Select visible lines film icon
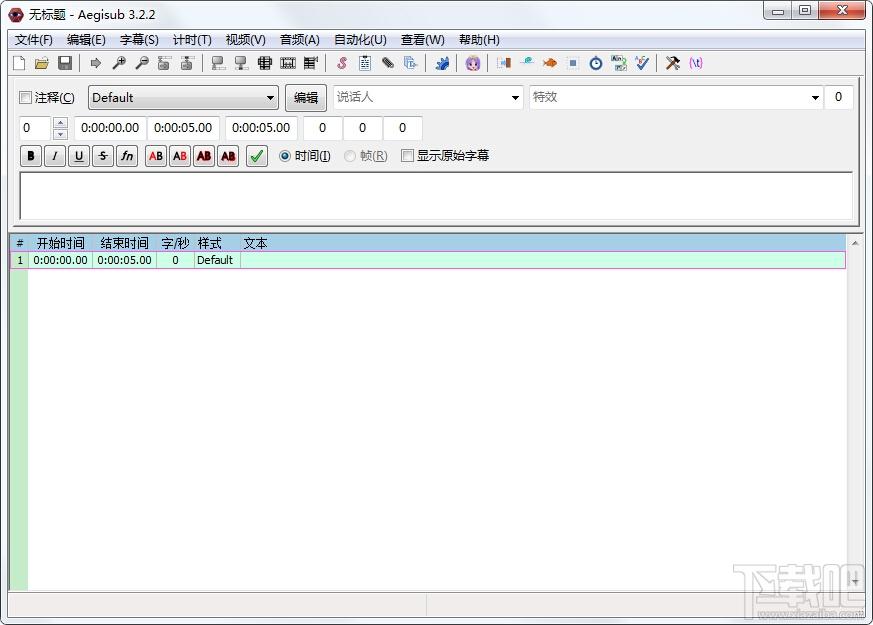This screenshot has width=873, height=625. pyautogui.click(x=264, y=63)
